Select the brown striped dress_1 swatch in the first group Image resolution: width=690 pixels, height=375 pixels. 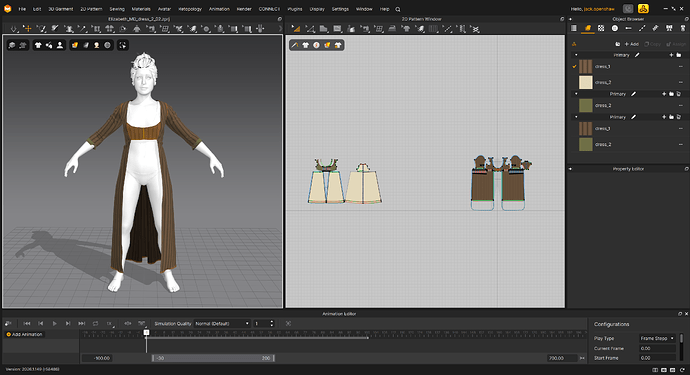pyautogui.click(x=585, y=66)
